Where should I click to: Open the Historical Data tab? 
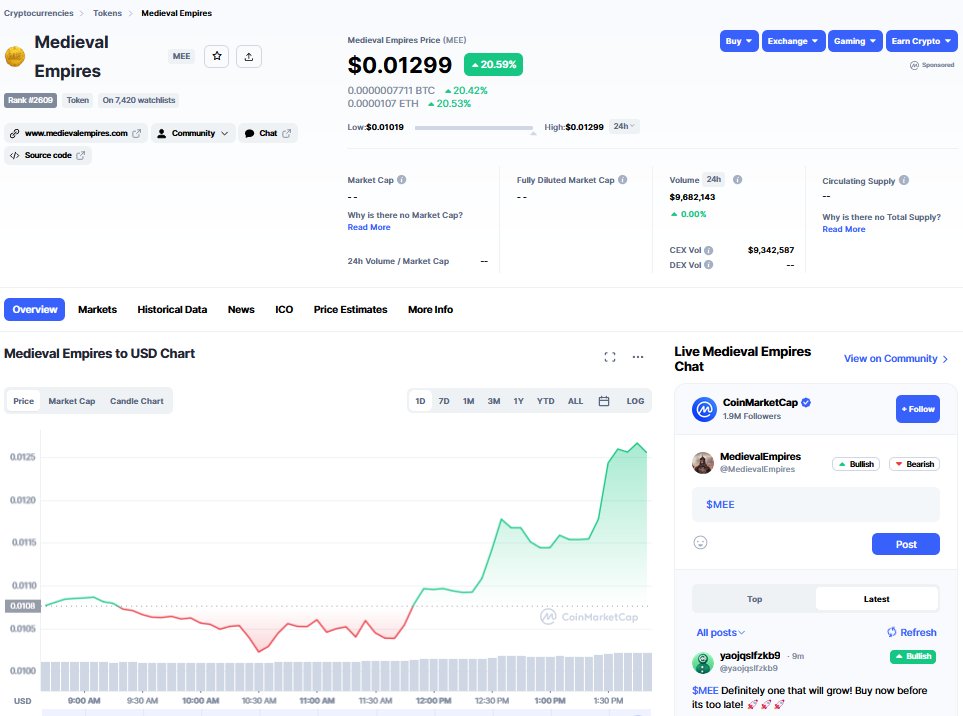pos(172,309)
